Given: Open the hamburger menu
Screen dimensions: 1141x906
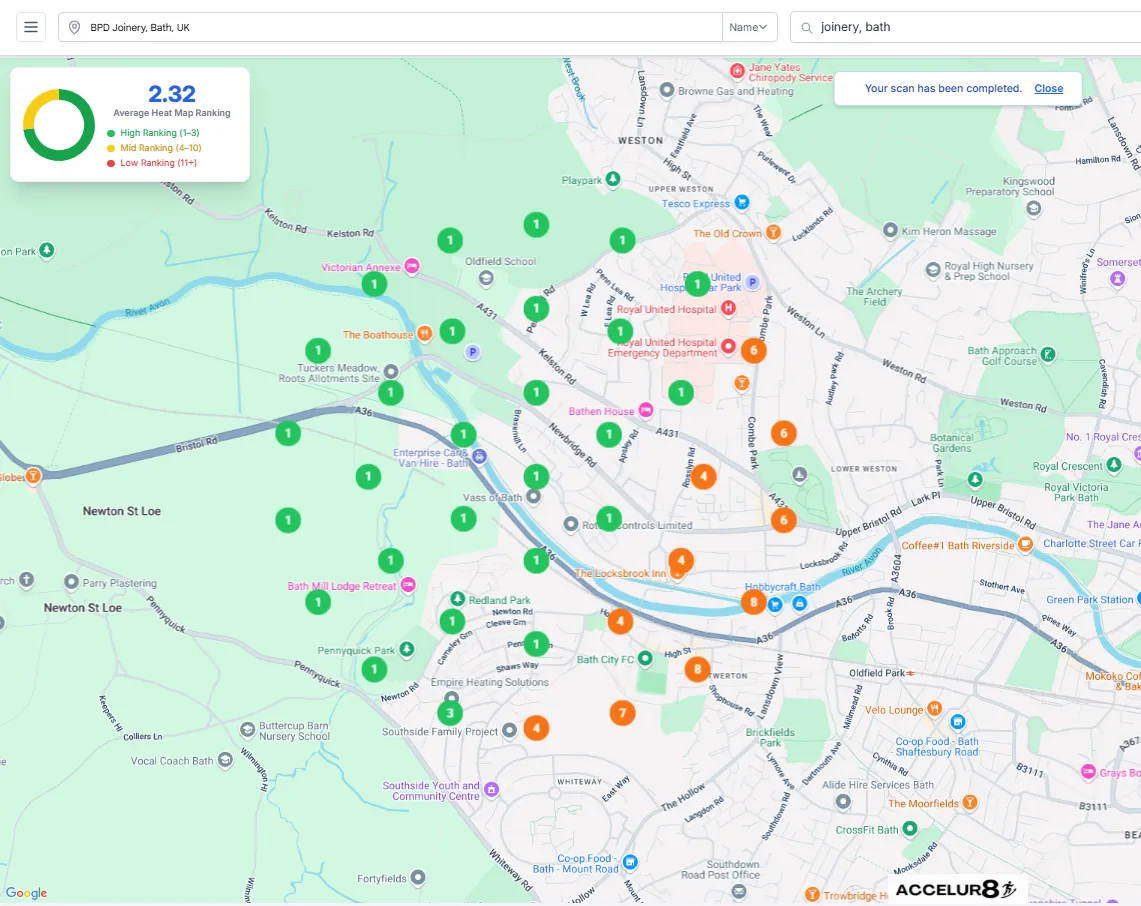Looking at the screenshot, I should (31, 27).
